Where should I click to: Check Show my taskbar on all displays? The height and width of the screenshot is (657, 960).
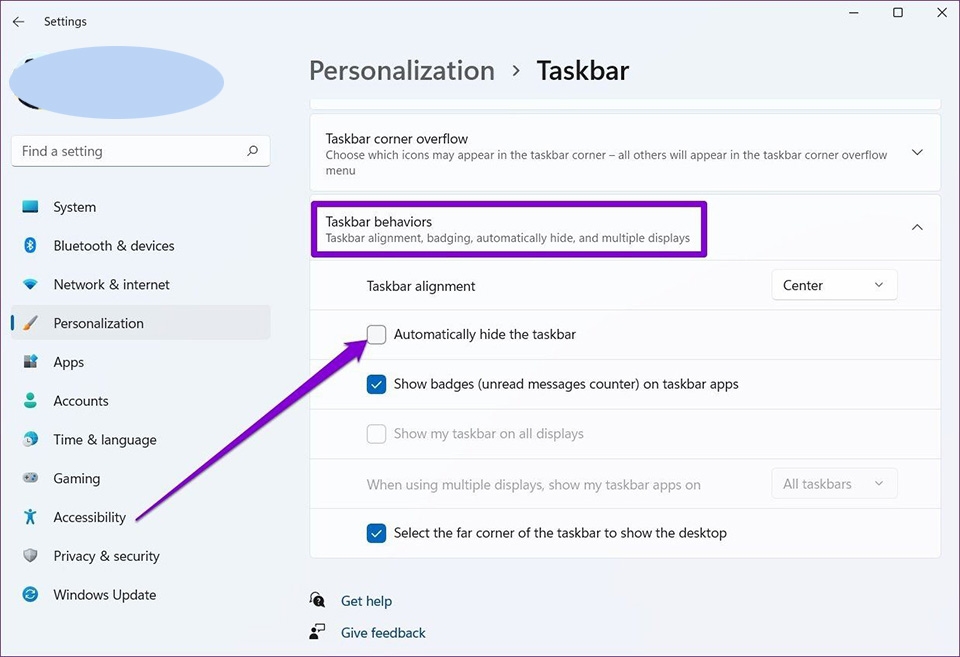[x=376, y=434]
